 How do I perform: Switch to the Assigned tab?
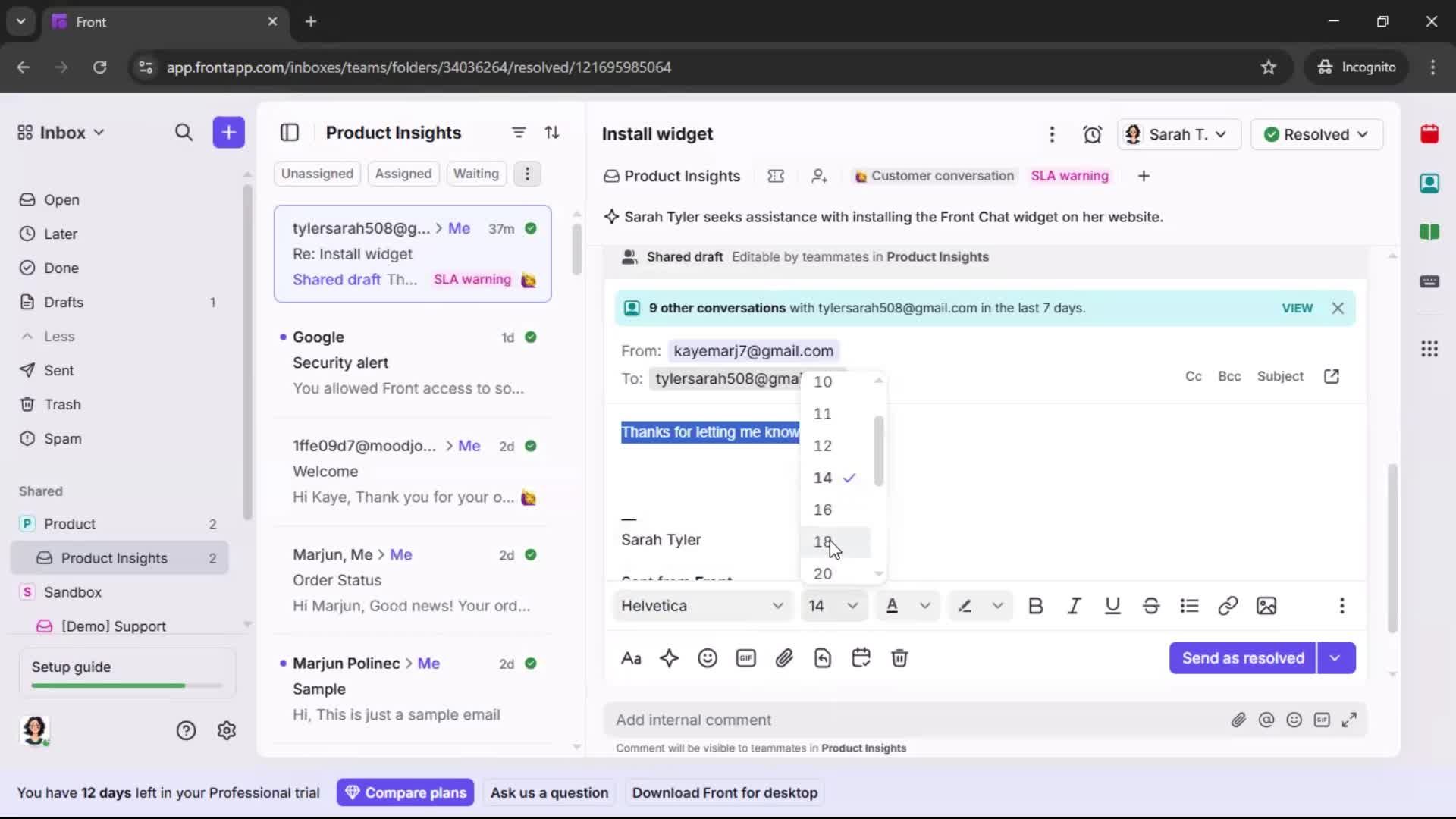click(403, 174)
